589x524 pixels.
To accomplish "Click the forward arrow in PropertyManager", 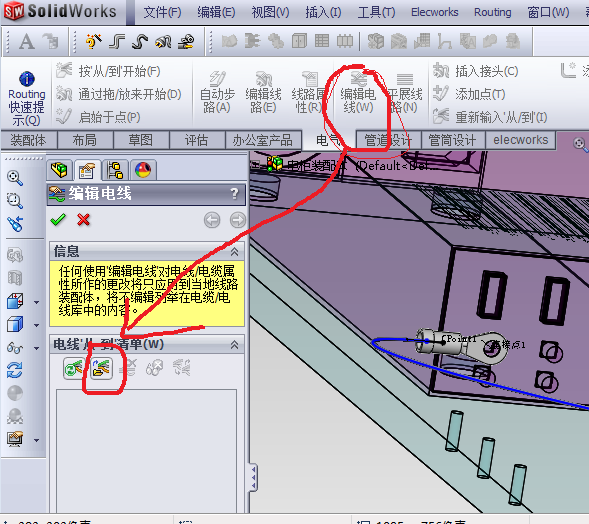I will coord(238,220).
